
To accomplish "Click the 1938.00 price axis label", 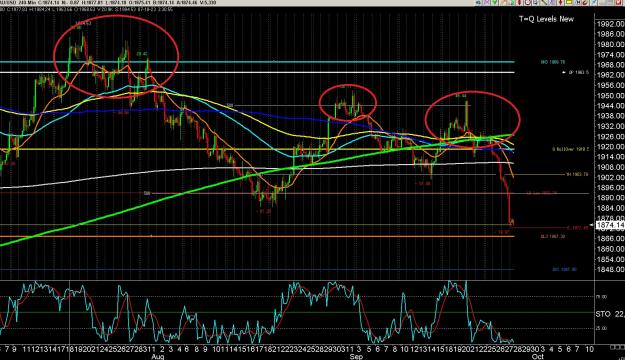I will (610, 116).
